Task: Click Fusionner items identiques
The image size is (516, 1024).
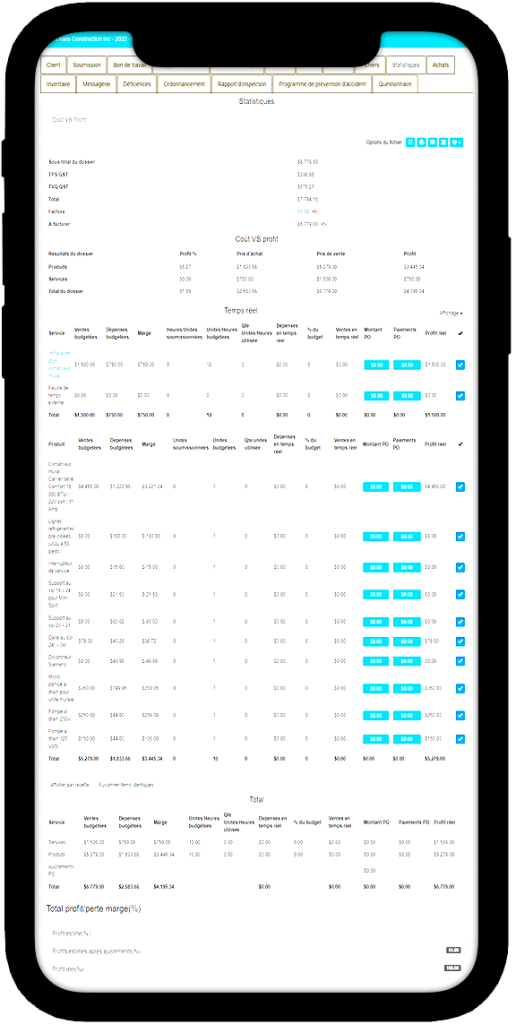Action: point(126,784)
